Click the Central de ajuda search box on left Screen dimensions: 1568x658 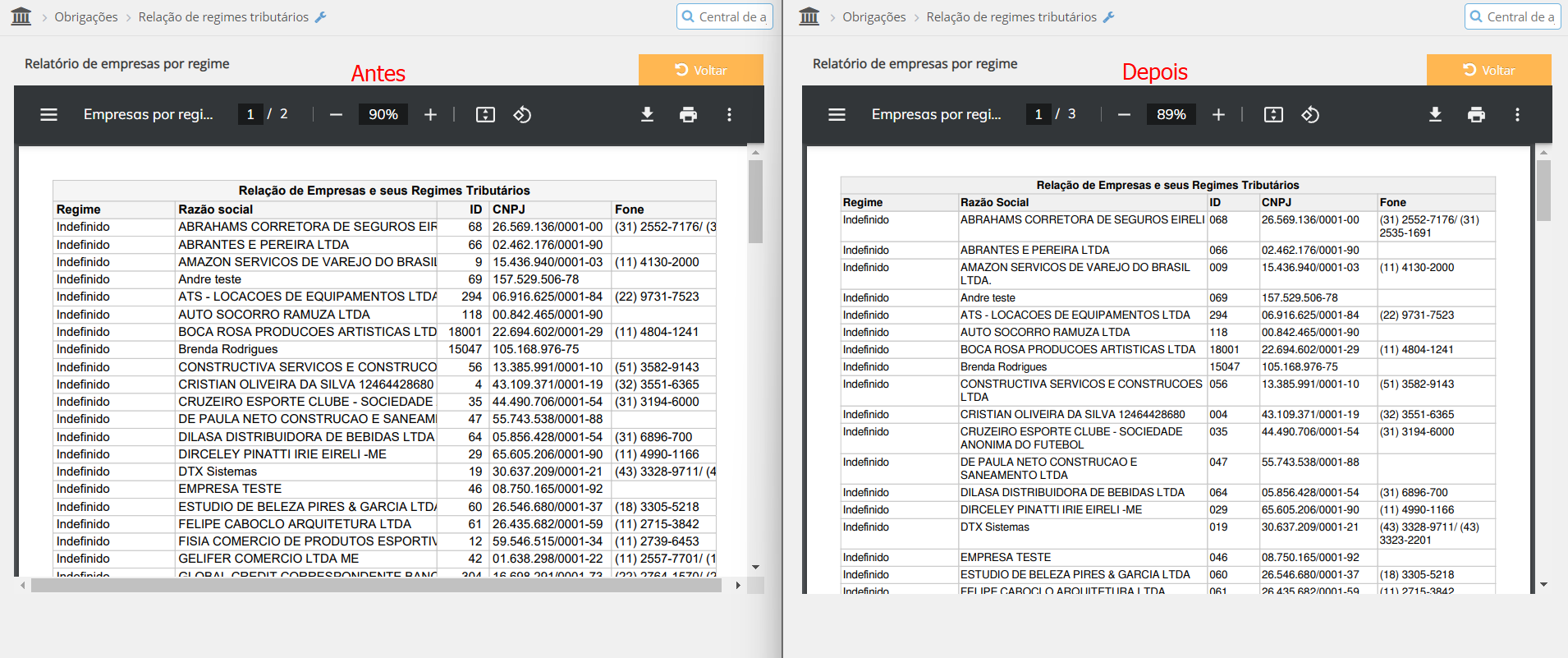[x=725, y=16]
